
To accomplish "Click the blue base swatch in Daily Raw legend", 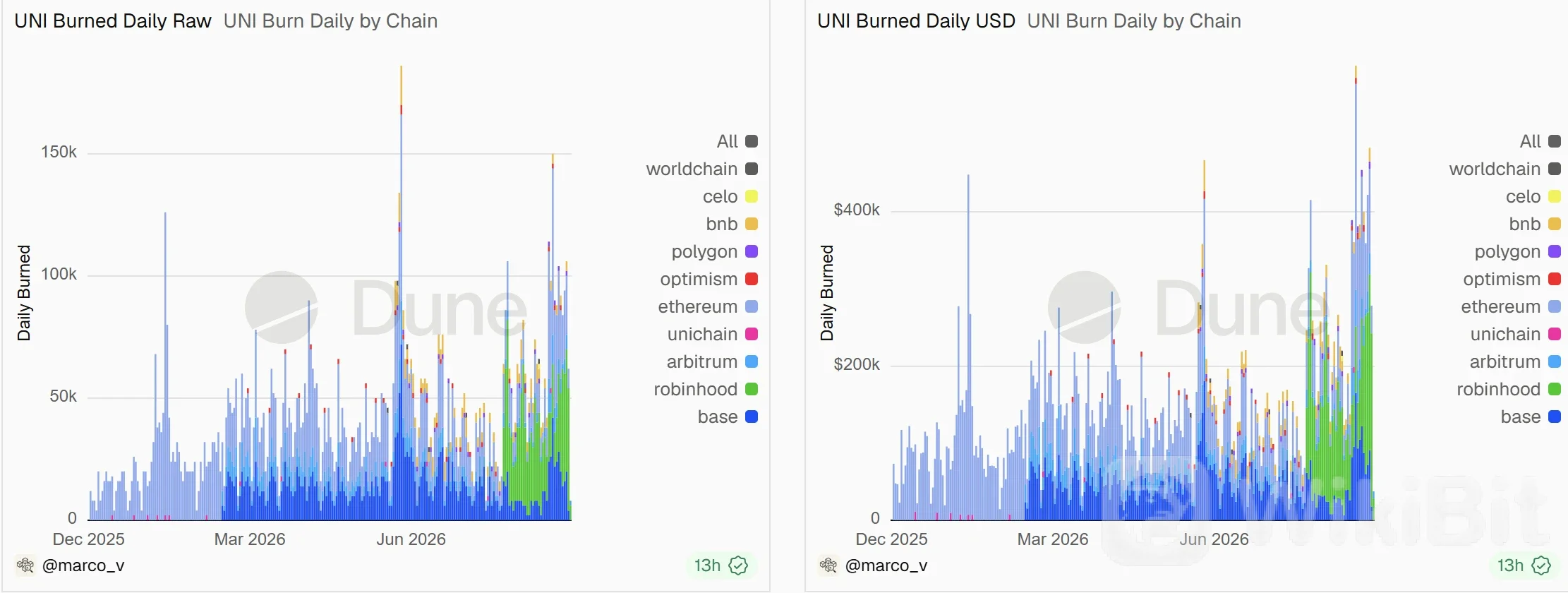I will coord(752,417).
